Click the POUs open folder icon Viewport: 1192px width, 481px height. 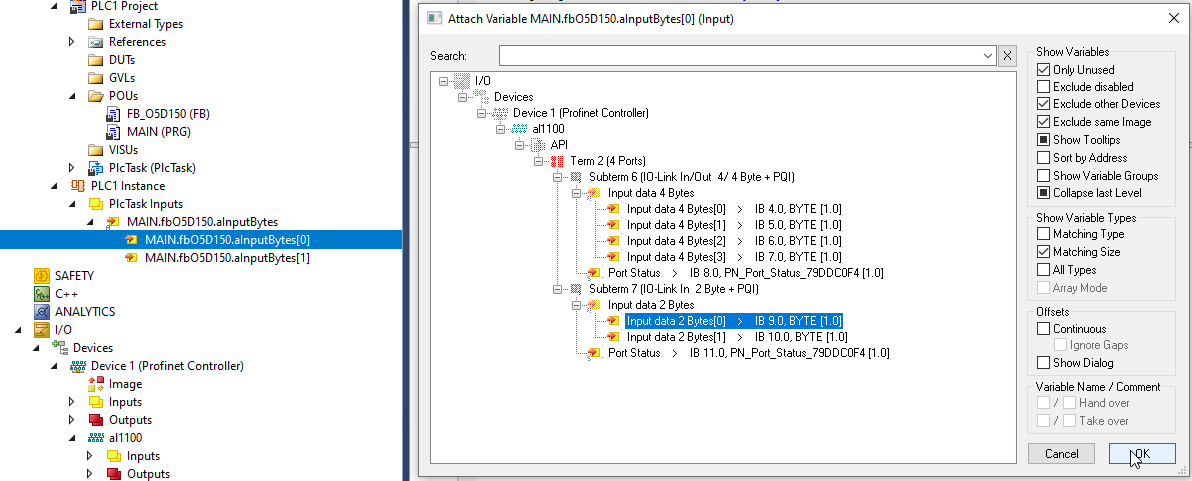click(x=95, y=97)
